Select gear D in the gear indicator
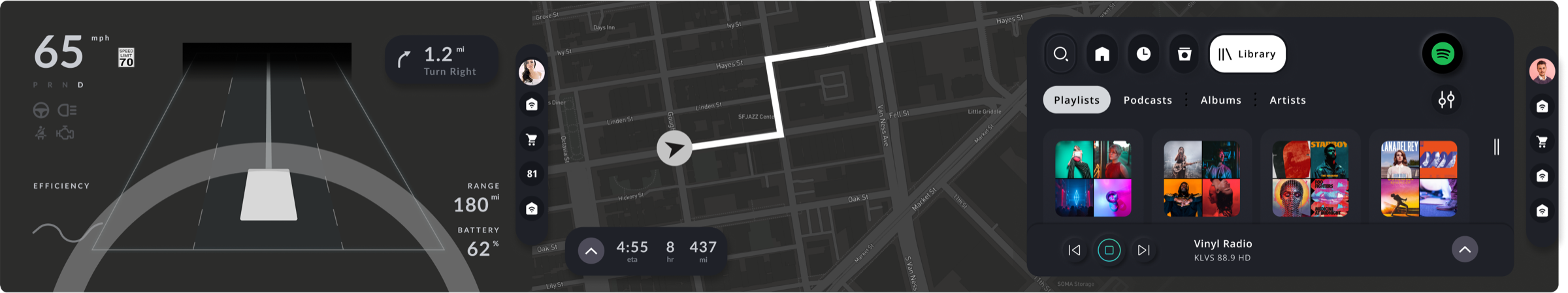Screen dimensions: 1568x293 (80, 85)
